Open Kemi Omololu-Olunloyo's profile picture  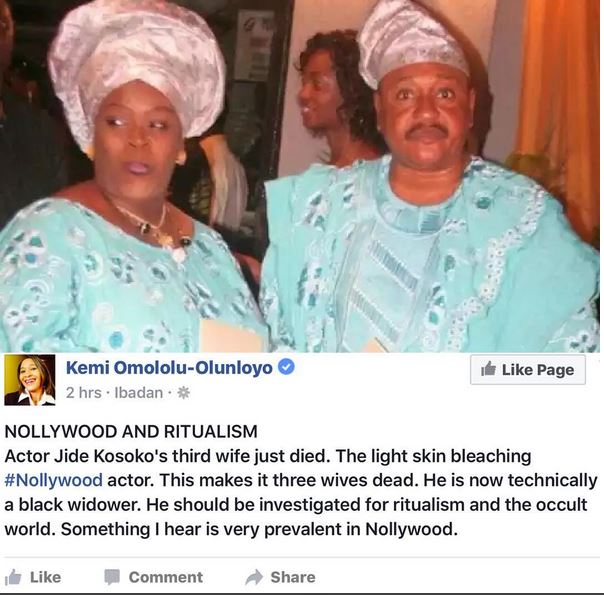[30, 380]
